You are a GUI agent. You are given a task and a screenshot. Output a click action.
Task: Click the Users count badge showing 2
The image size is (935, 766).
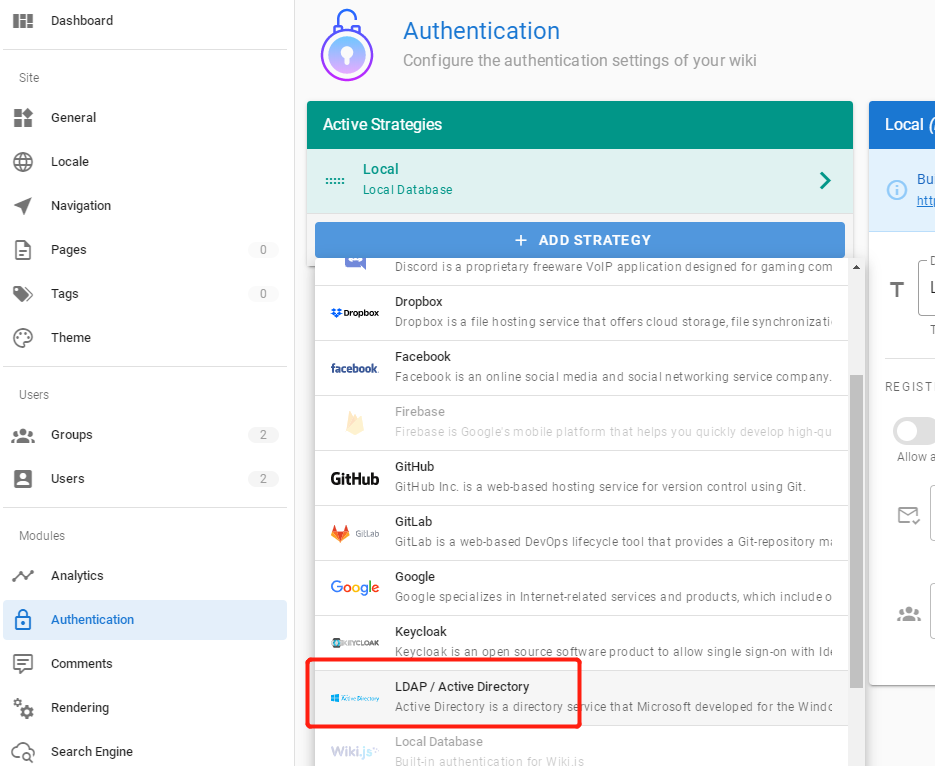tap(263, 479)
